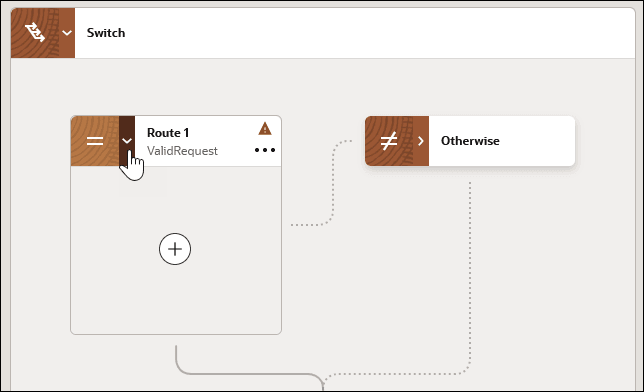Select the Switch title text
This screenshot has width=644, height=392.
pos(106,33)
